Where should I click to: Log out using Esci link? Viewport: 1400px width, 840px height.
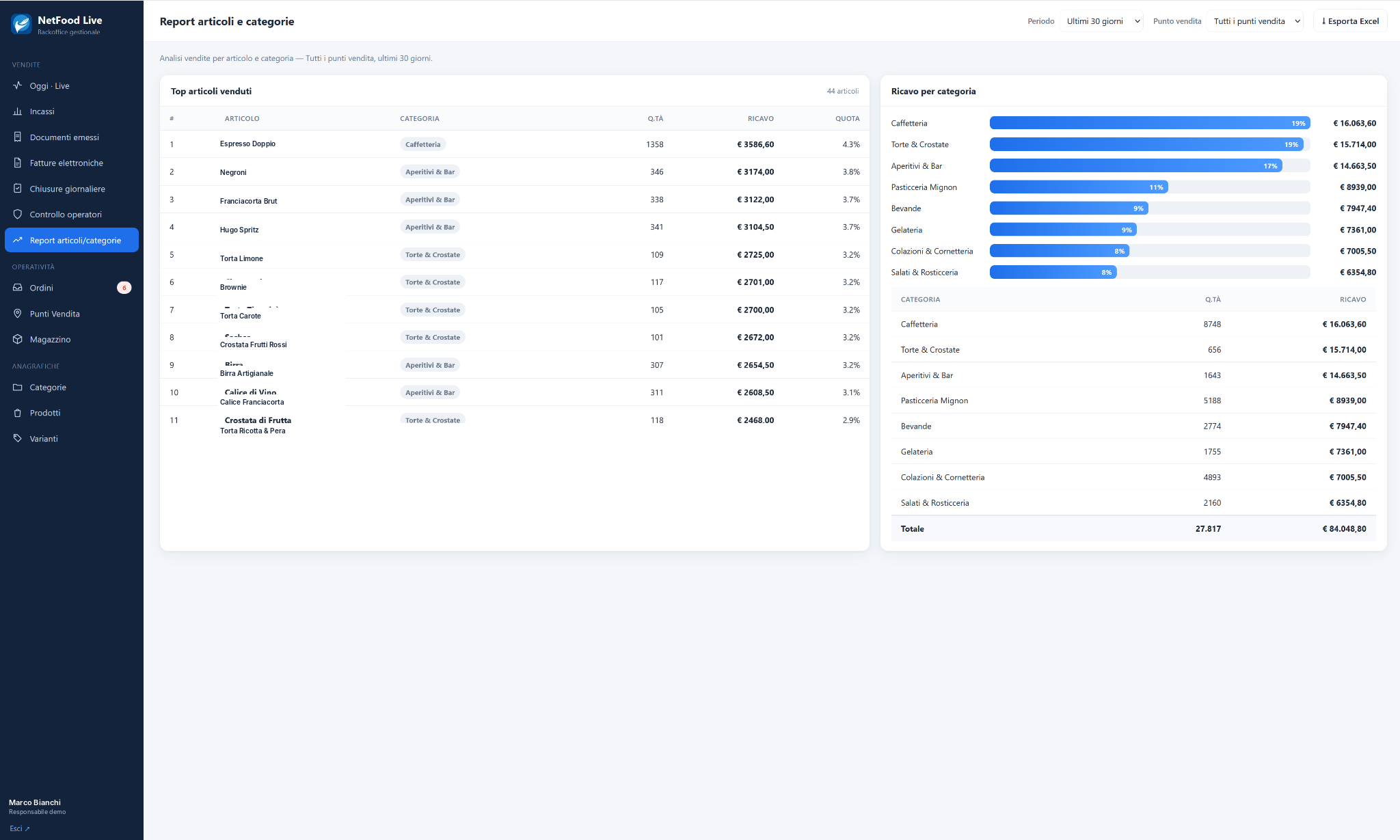(x=20, y=828)
